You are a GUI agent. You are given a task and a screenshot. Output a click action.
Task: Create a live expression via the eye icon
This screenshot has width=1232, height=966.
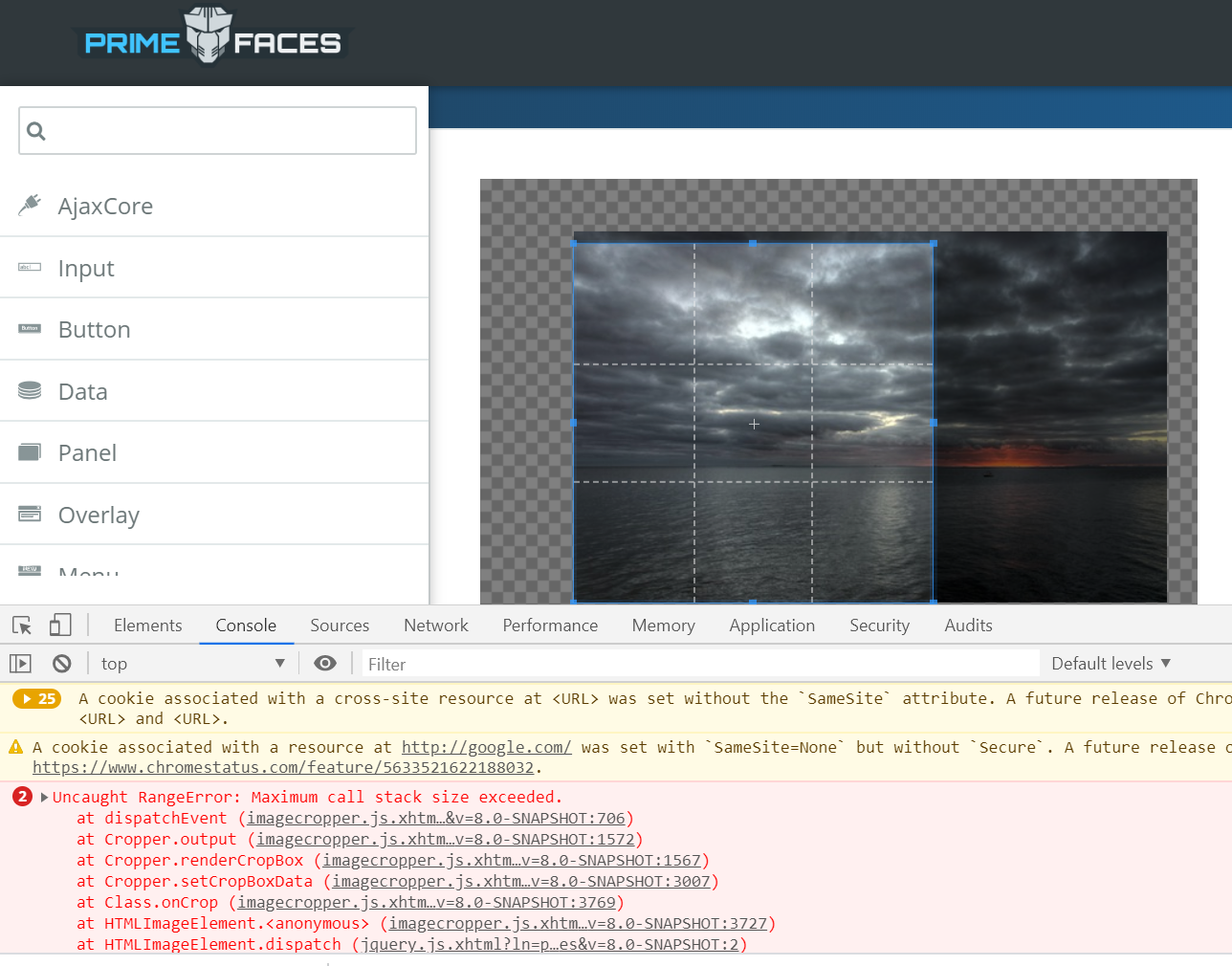point(325,663)
